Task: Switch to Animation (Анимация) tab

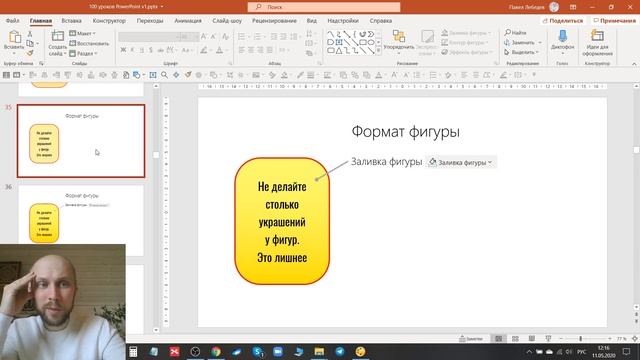Action: (188, 20)
